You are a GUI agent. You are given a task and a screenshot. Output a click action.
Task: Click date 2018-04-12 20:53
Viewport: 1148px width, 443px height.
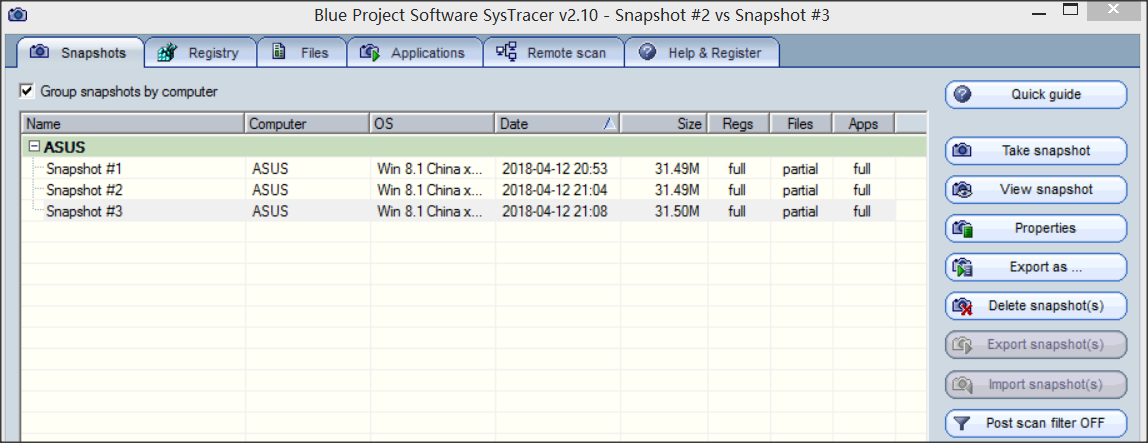click(554, 169)
